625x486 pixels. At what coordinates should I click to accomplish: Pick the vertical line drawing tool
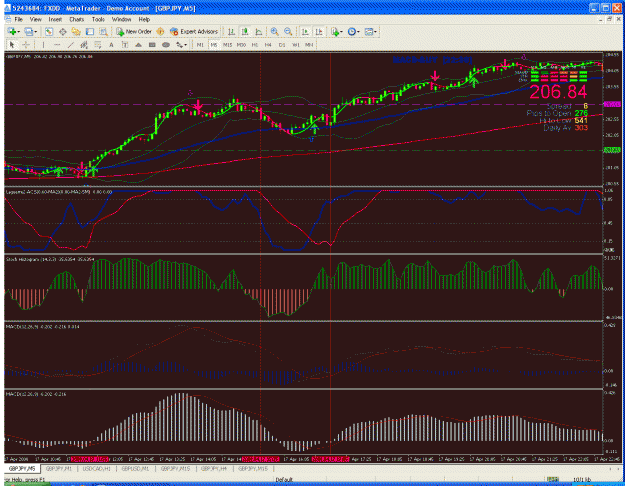[x=43, y=45]
